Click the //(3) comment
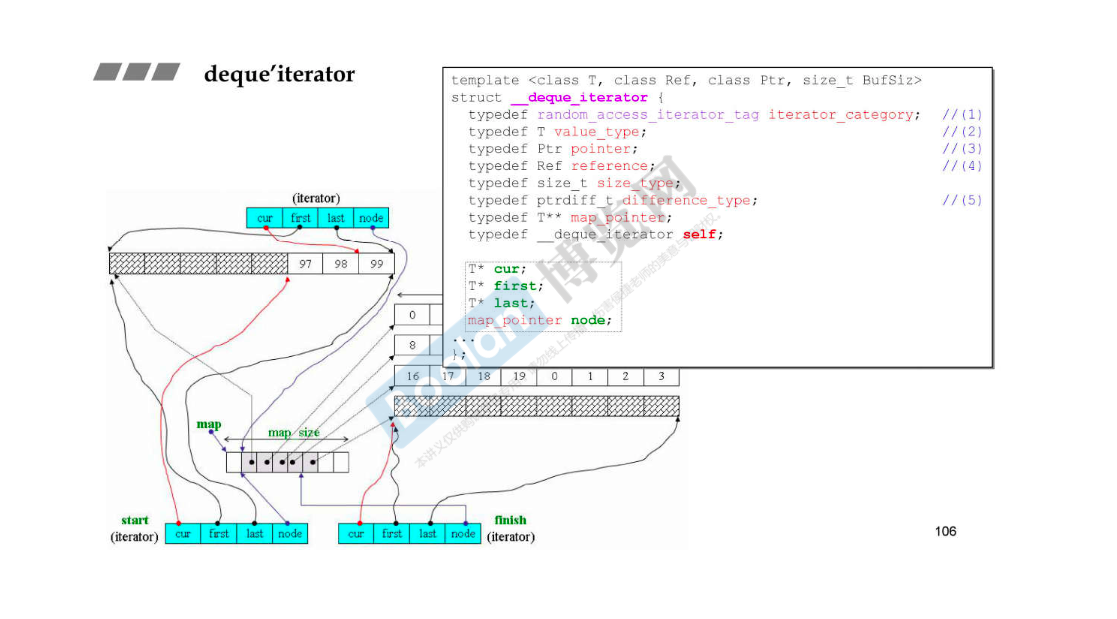Screen dimensions: 1117x619 [x=962, y=149]
